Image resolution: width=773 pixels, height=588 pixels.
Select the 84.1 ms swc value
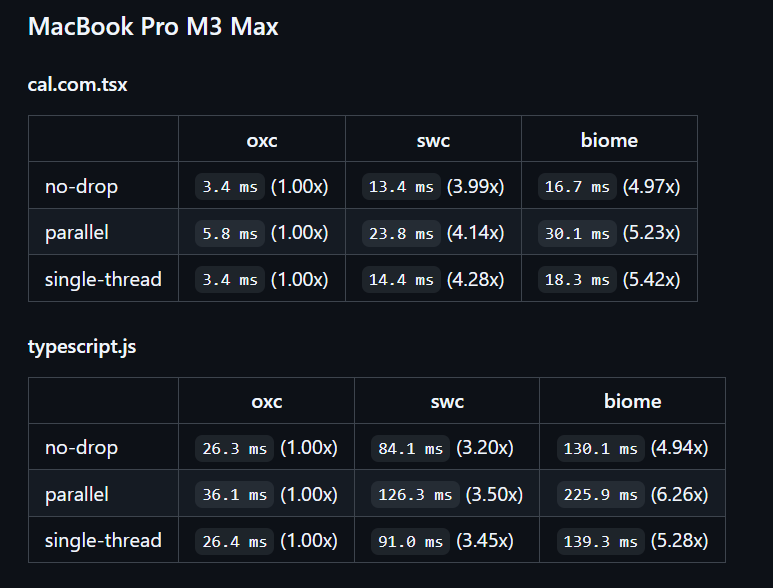411,449
